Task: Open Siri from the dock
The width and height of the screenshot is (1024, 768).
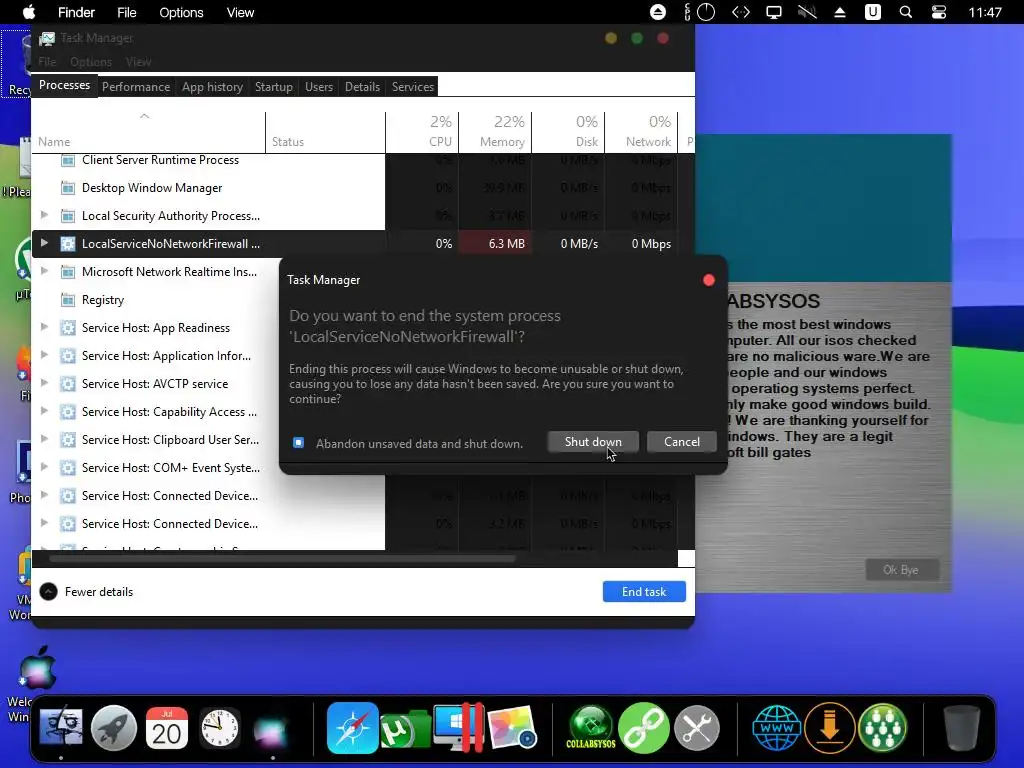Action: click(x=272, y=730)
